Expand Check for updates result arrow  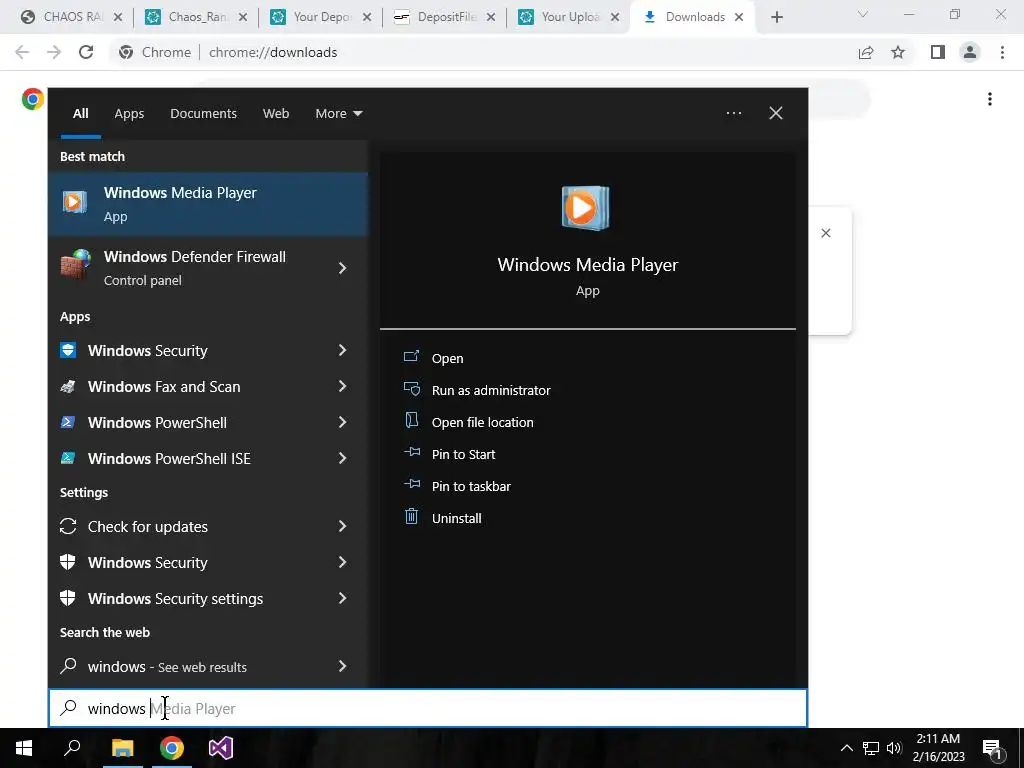(342, 526)
